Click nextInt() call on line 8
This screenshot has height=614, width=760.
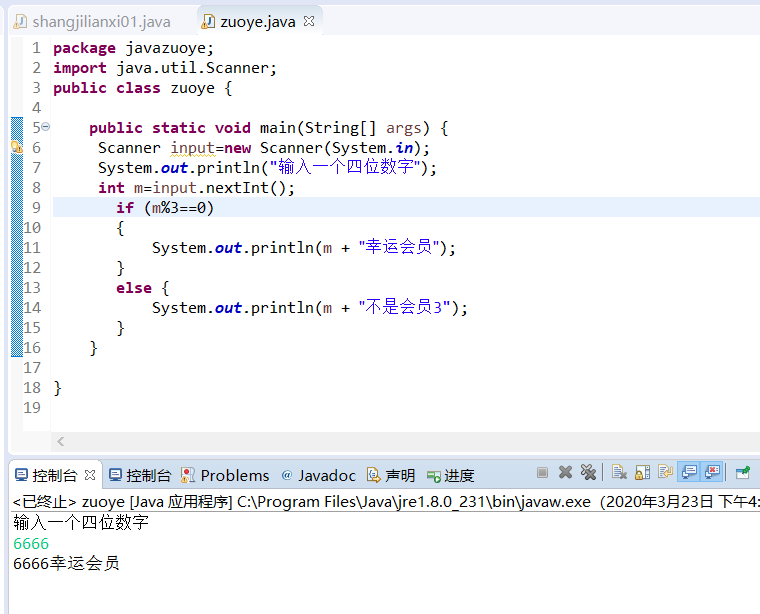(247, 188)
